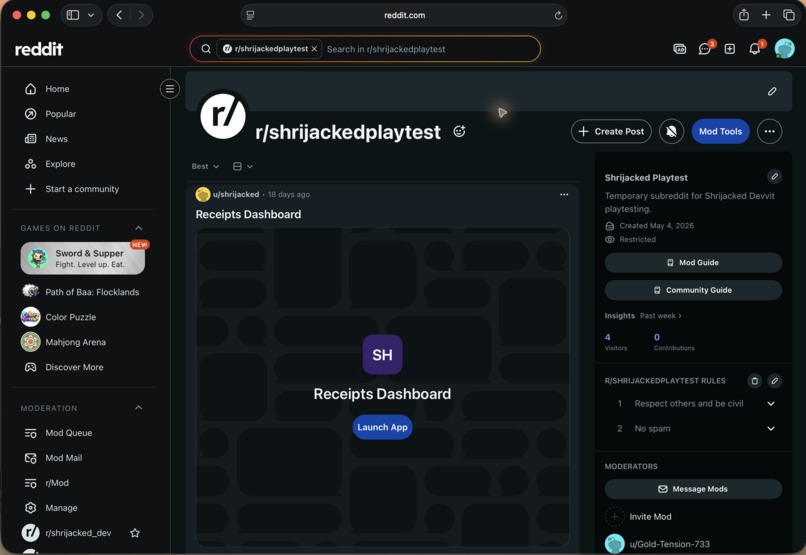Open community emoji status icon

(459, 132)
